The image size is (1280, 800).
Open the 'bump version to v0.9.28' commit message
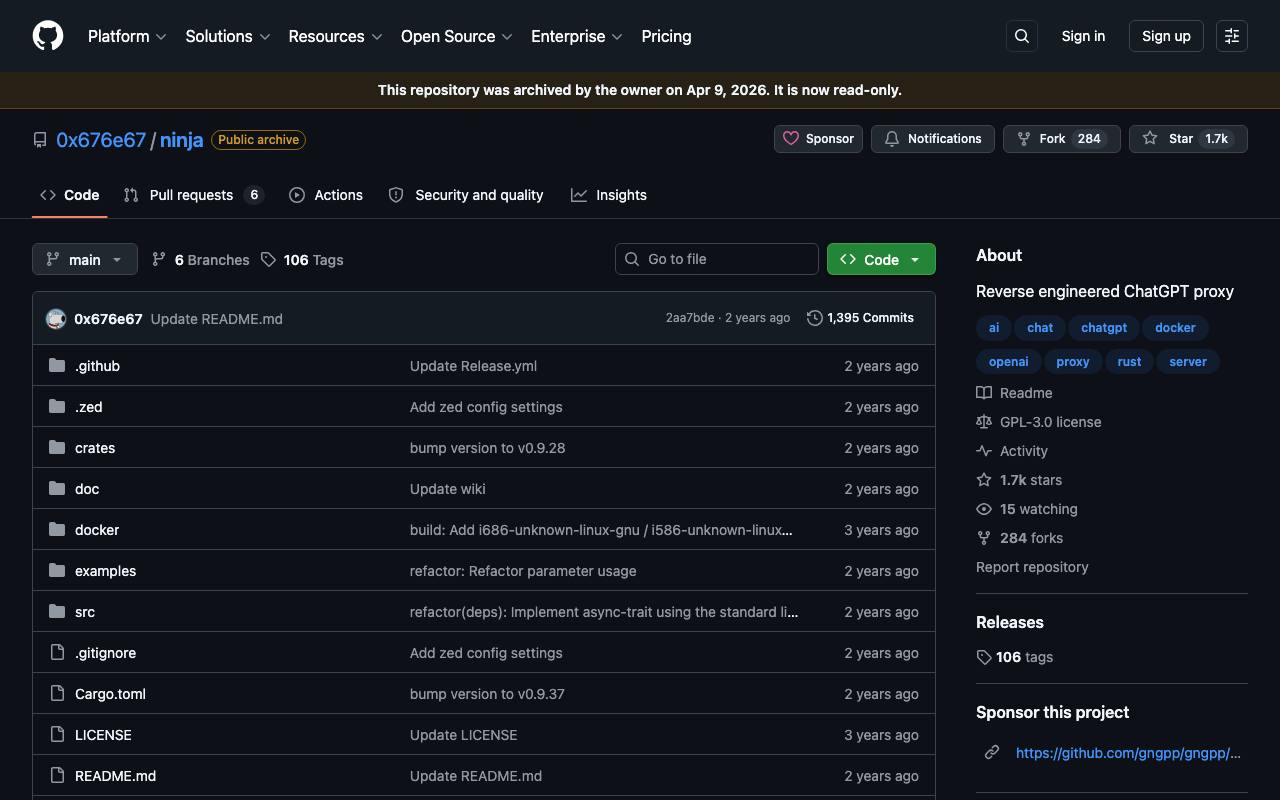tap(488, 448)
